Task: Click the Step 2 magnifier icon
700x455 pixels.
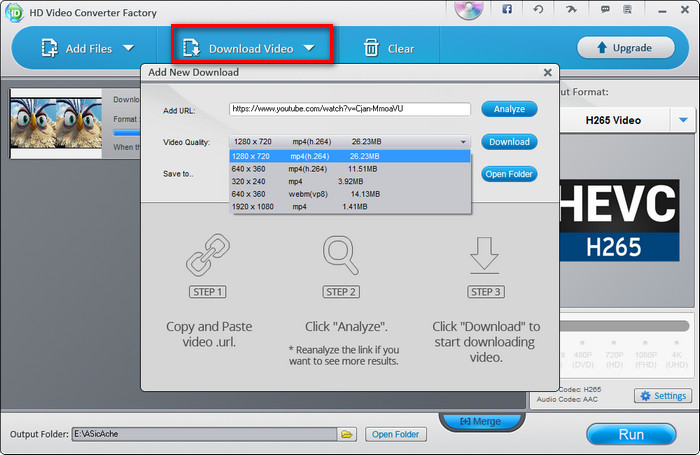Action: 341,255
